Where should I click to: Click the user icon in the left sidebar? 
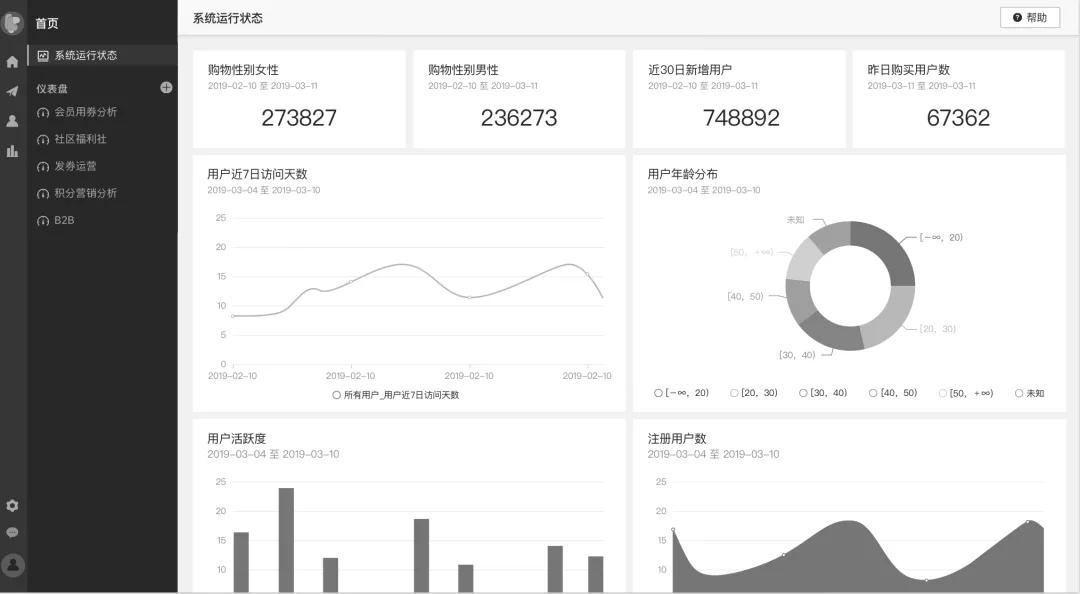pyautogui.click(x=11, y=120)
